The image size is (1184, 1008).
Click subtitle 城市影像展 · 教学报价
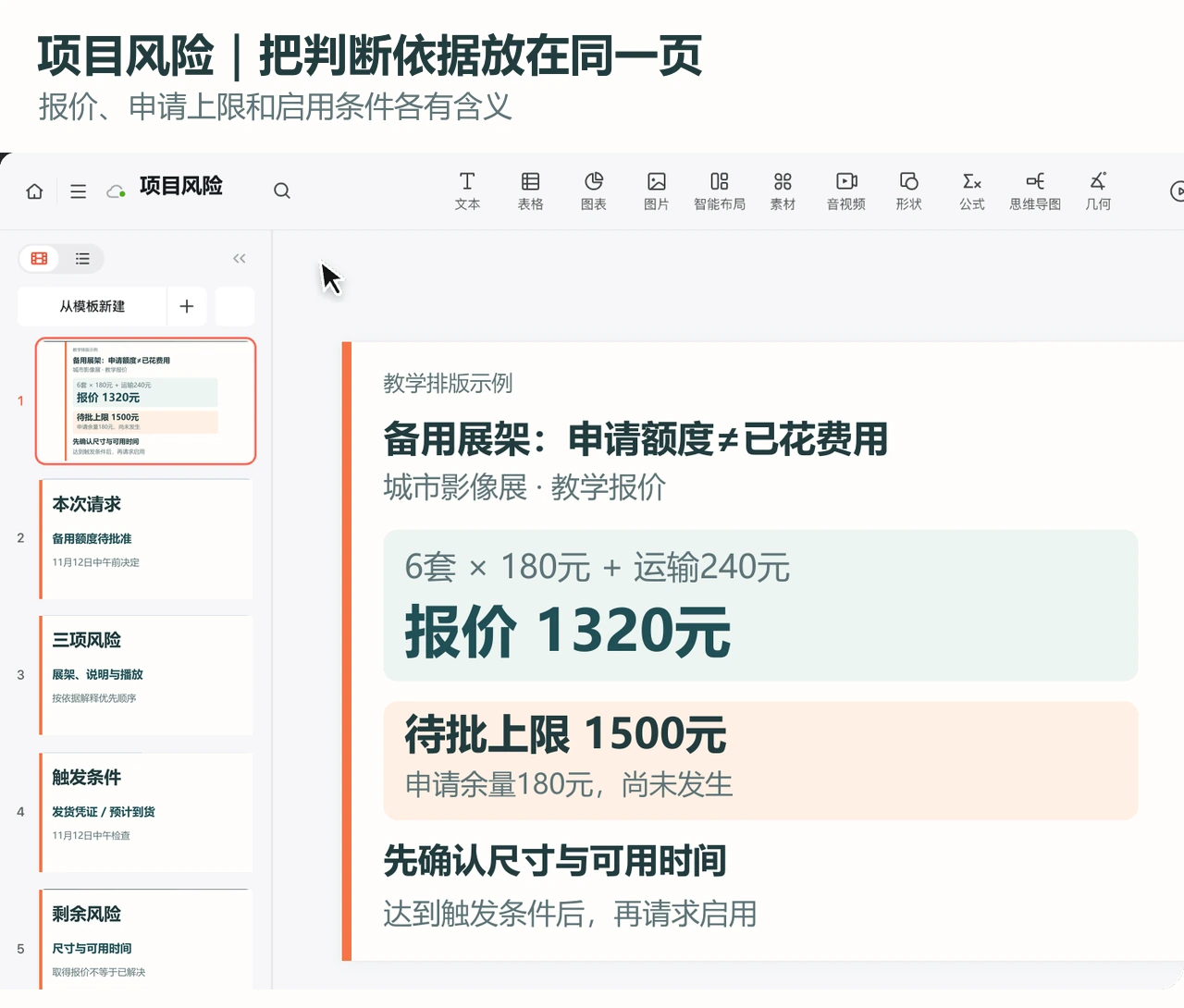(x=524, y=487)
